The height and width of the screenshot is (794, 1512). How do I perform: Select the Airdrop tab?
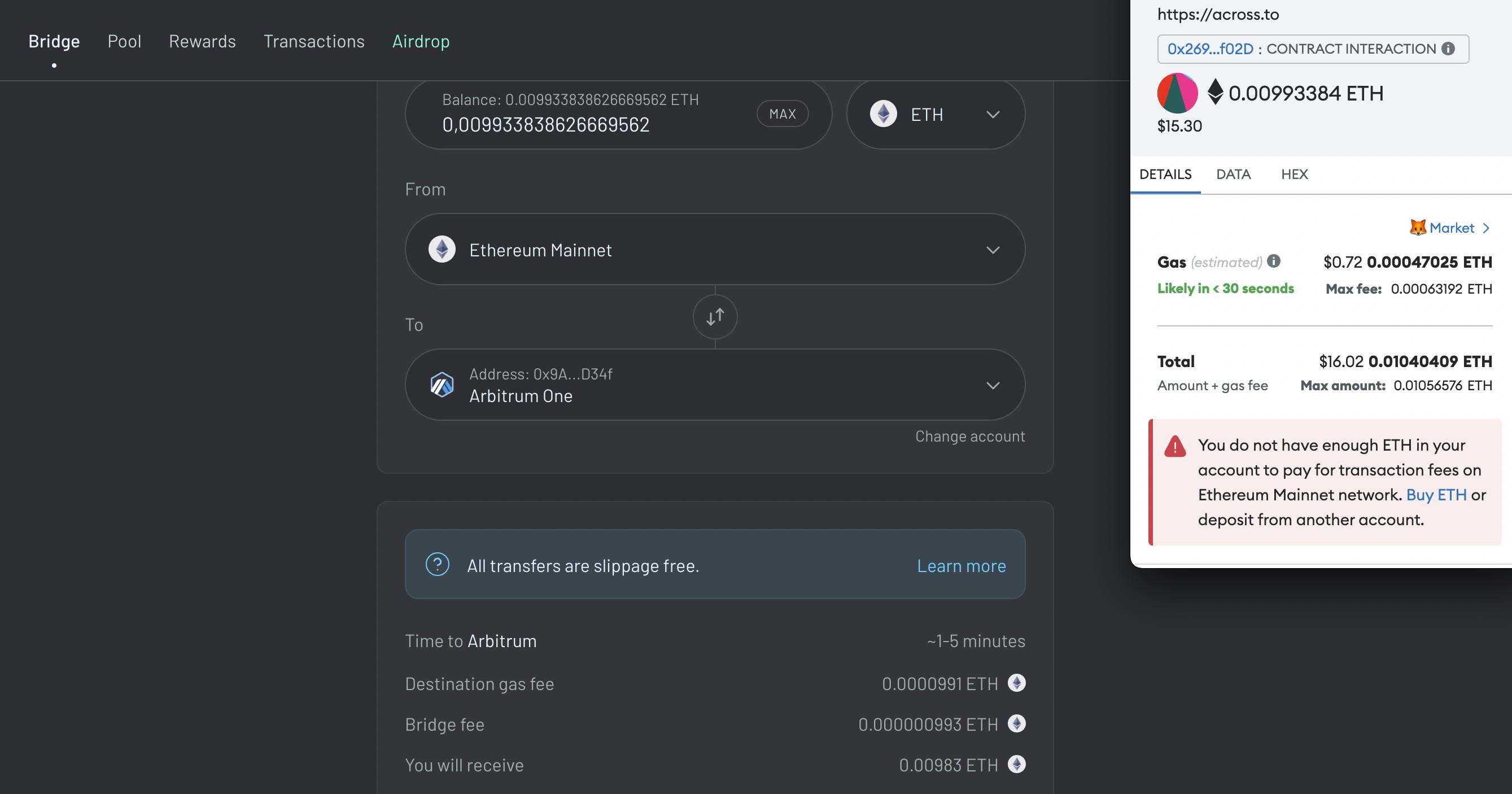pos(421,41)
